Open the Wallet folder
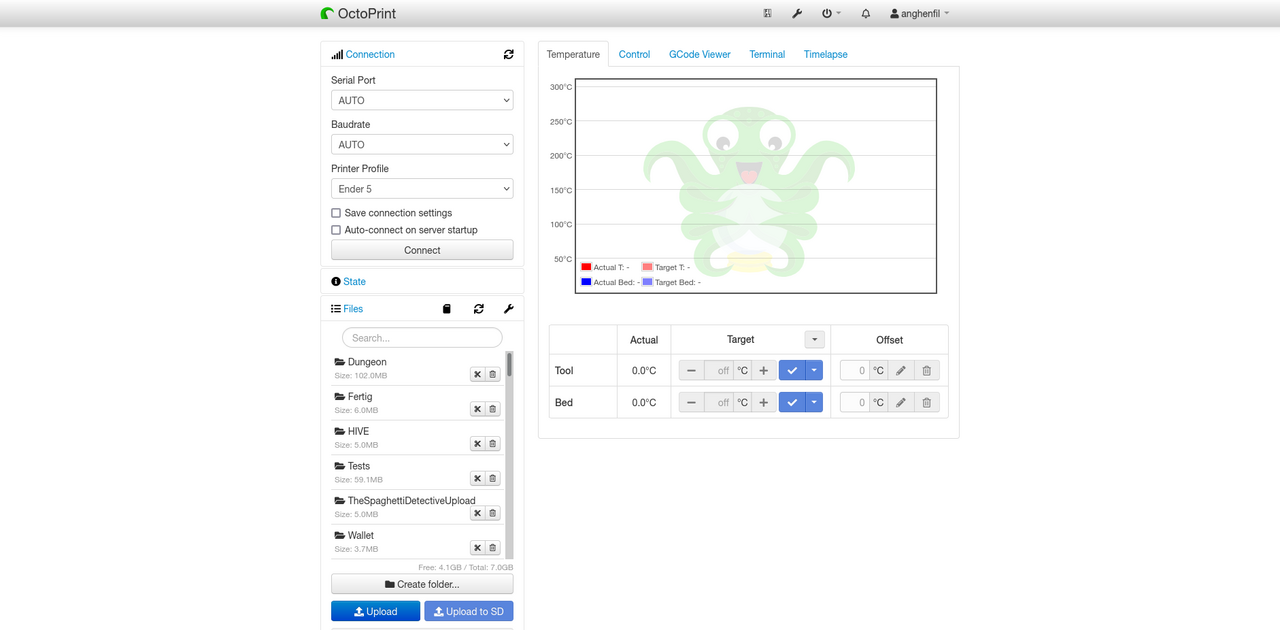This screenshot has height=630, width=1280. [361, 535]
